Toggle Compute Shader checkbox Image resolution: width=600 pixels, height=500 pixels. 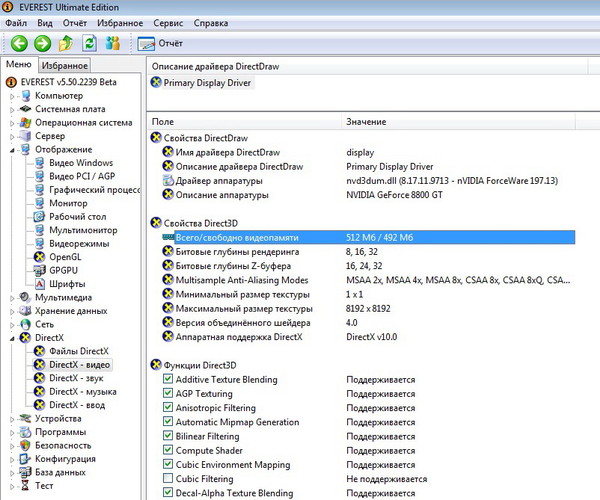(x=168, y=450)
